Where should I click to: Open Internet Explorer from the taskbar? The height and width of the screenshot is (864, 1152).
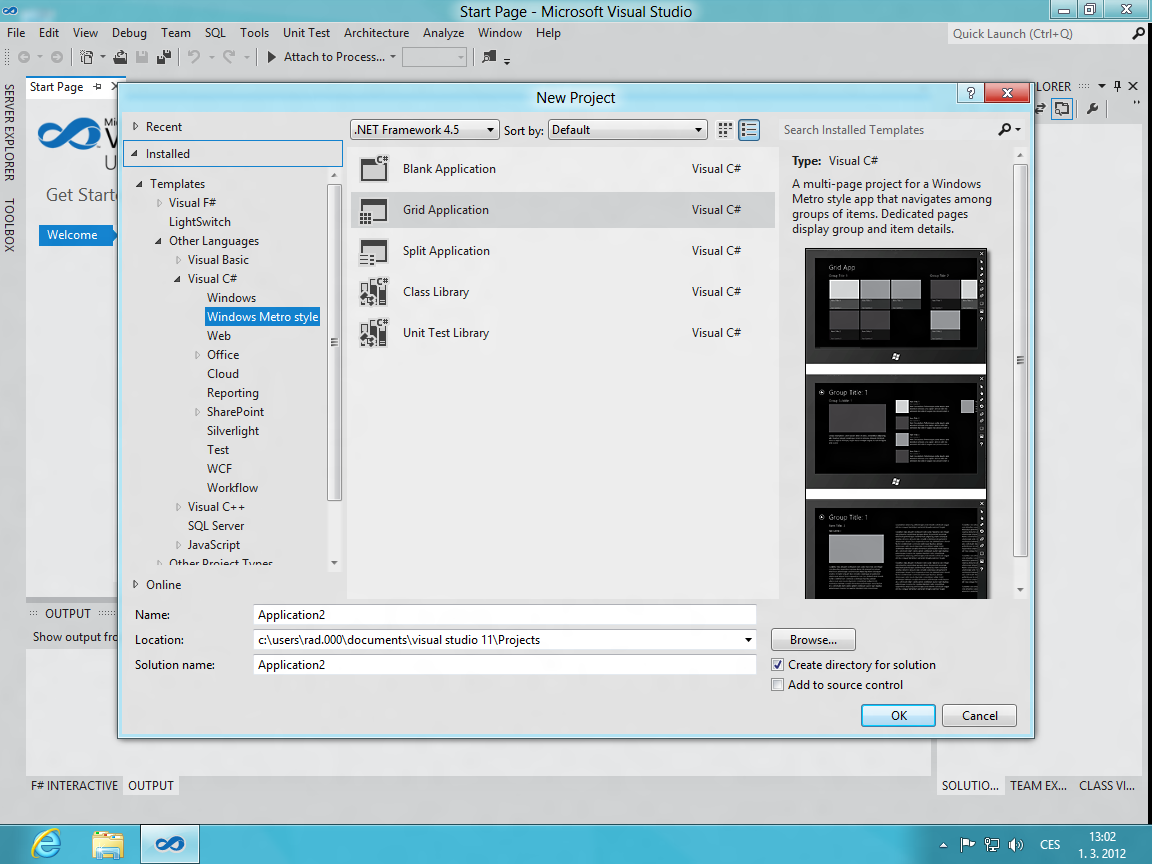pos(46,844)
